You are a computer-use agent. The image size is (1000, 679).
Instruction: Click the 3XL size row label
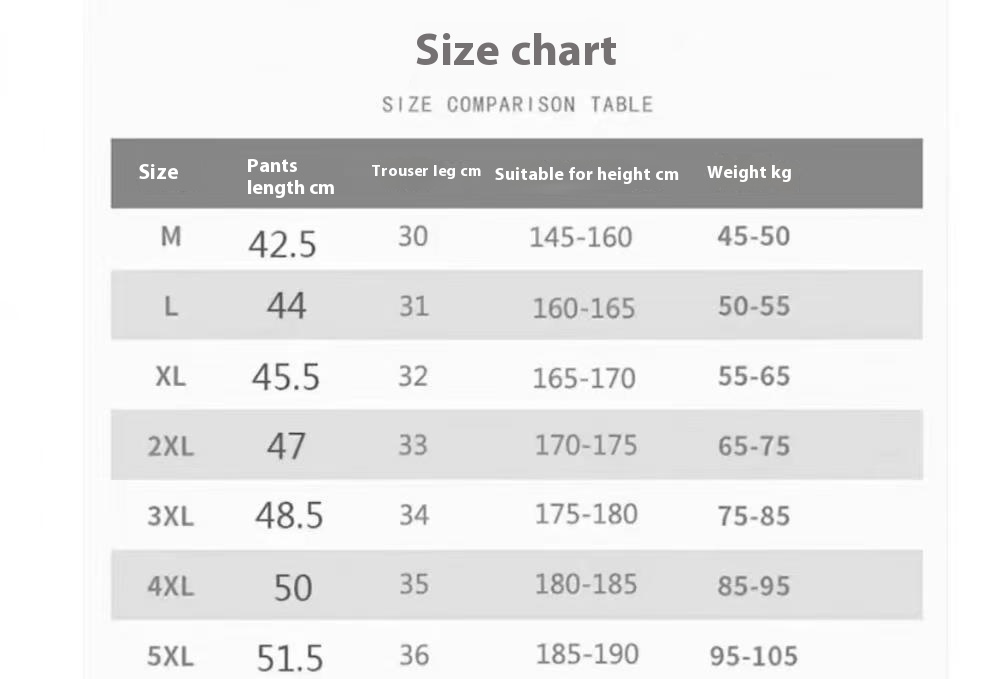(x=171, y=516)
